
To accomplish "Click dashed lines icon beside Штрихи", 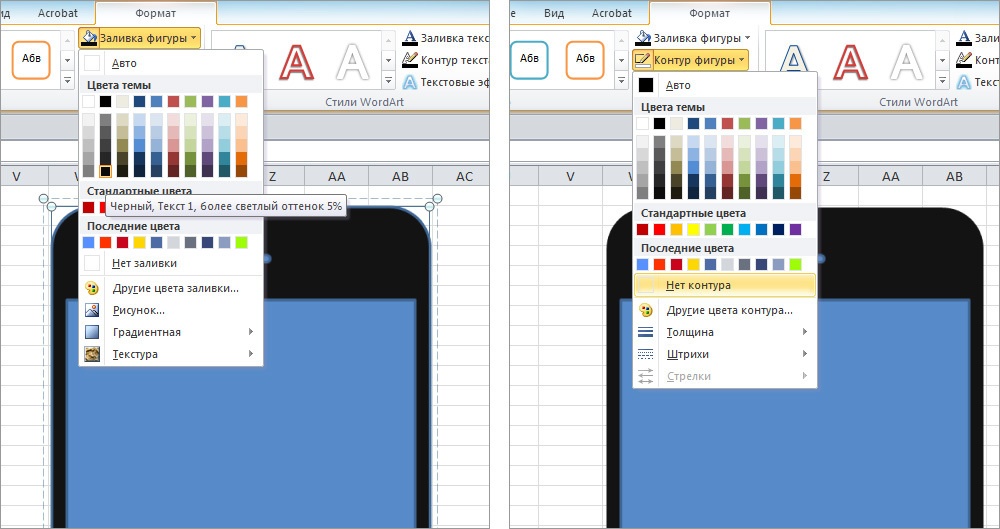I will click(x=646, y=354).
